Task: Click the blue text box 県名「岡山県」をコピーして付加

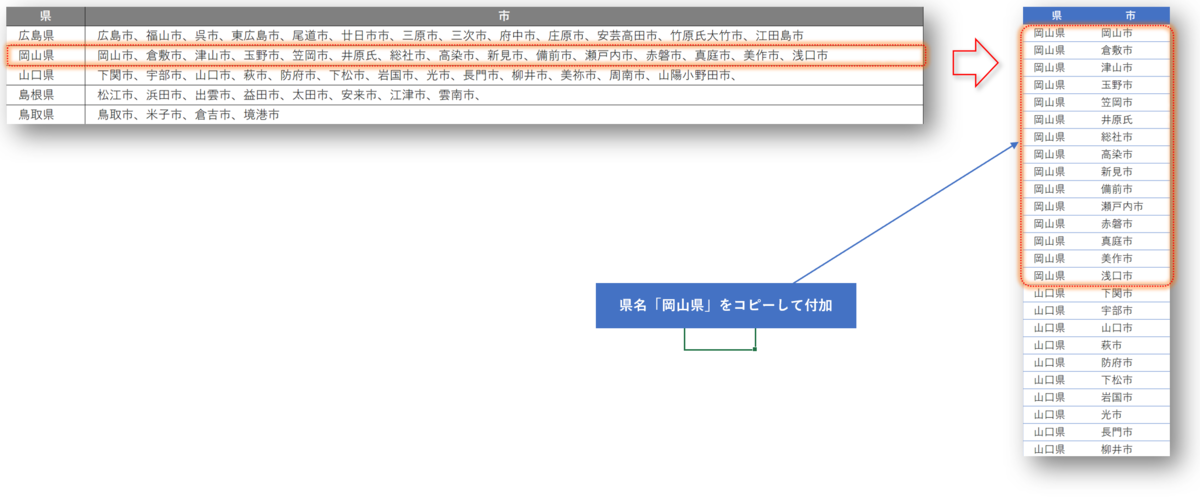Action: coord(726,305)
